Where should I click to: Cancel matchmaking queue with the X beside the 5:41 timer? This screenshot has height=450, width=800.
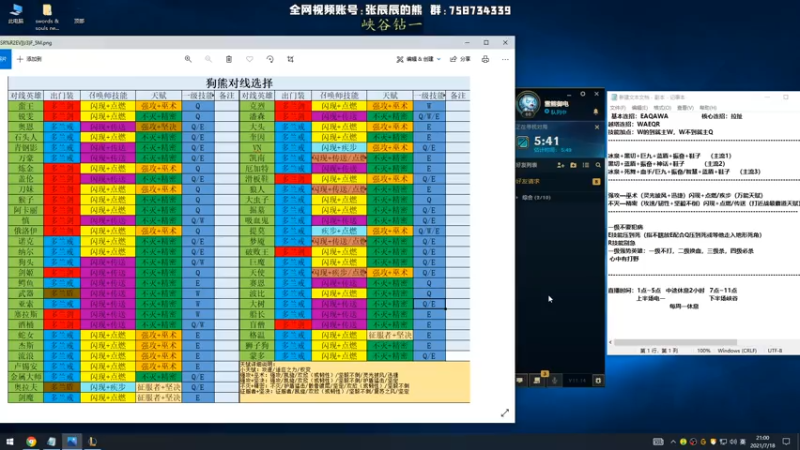click(x=597, y=127)
